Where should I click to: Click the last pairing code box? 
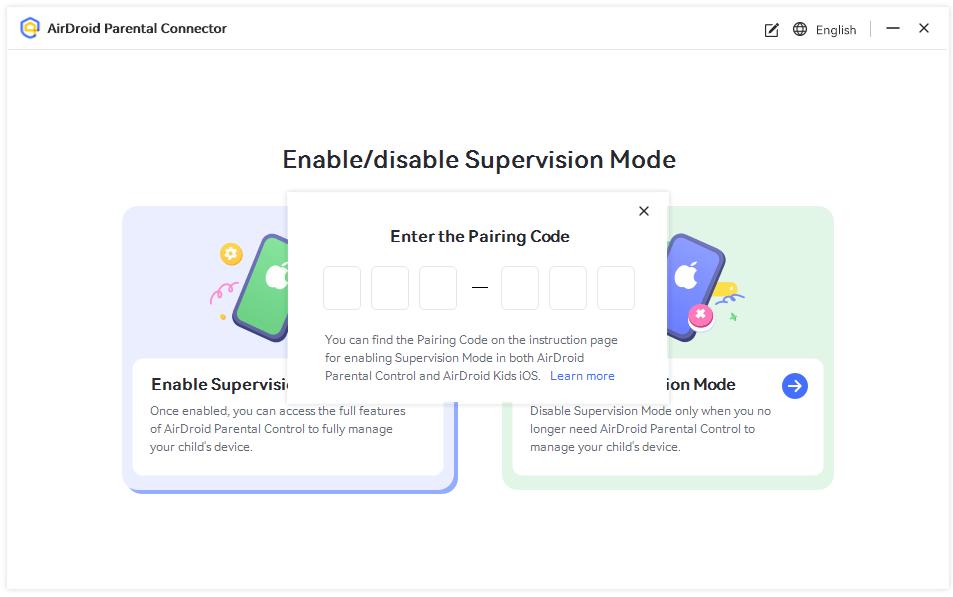616,288
